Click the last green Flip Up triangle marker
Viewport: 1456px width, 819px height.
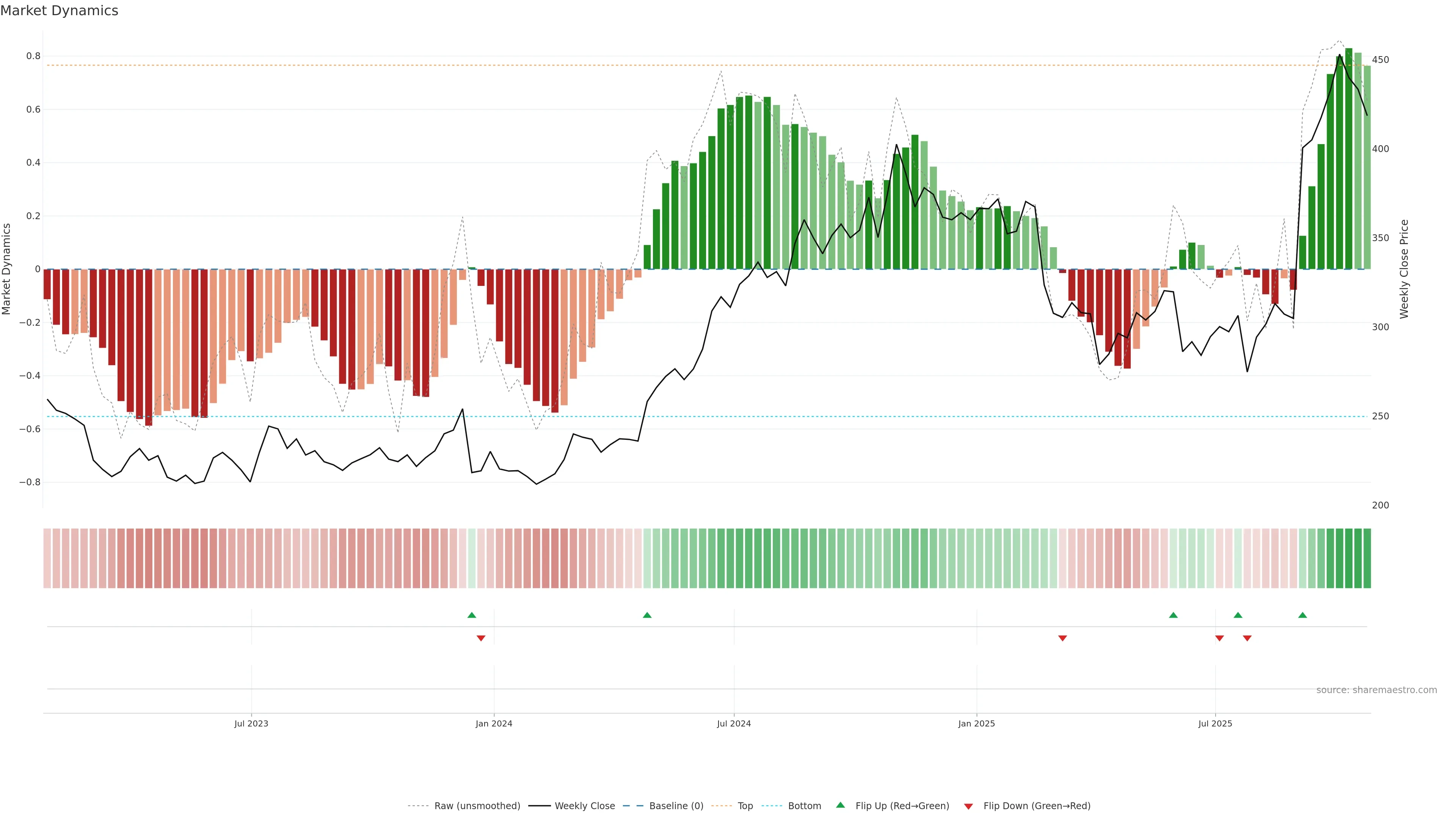point(1302,615)
